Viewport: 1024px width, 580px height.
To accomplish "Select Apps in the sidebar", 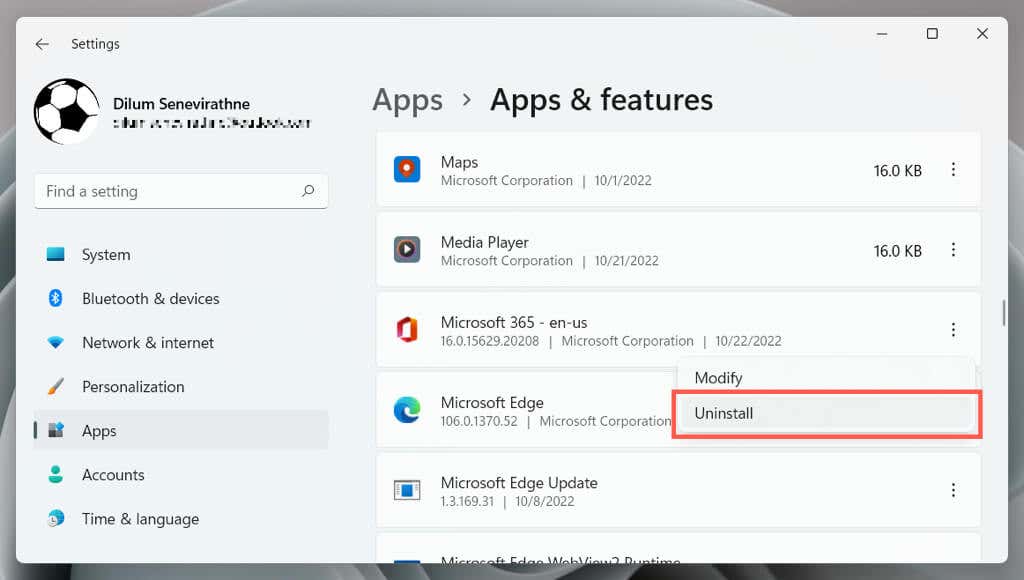I will [x=99, y=431].
